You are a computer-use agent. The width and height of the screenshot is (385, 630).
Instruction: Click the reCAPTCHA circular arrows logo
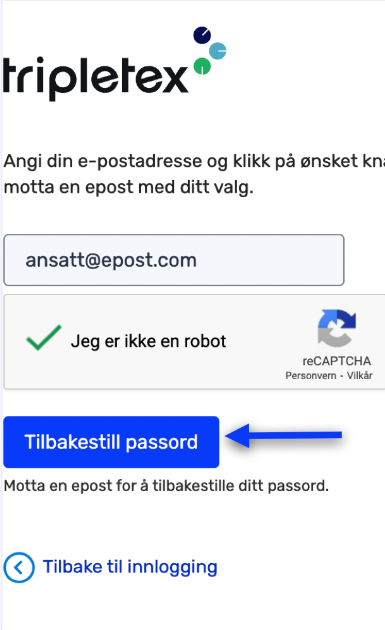tap(337, 328)
